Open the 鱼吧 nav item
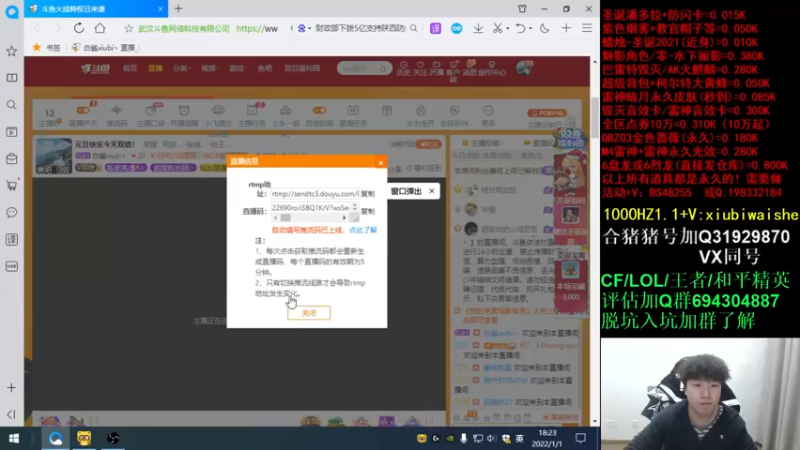This screenshot has width=800, height=450. click(x=265, y=68)
